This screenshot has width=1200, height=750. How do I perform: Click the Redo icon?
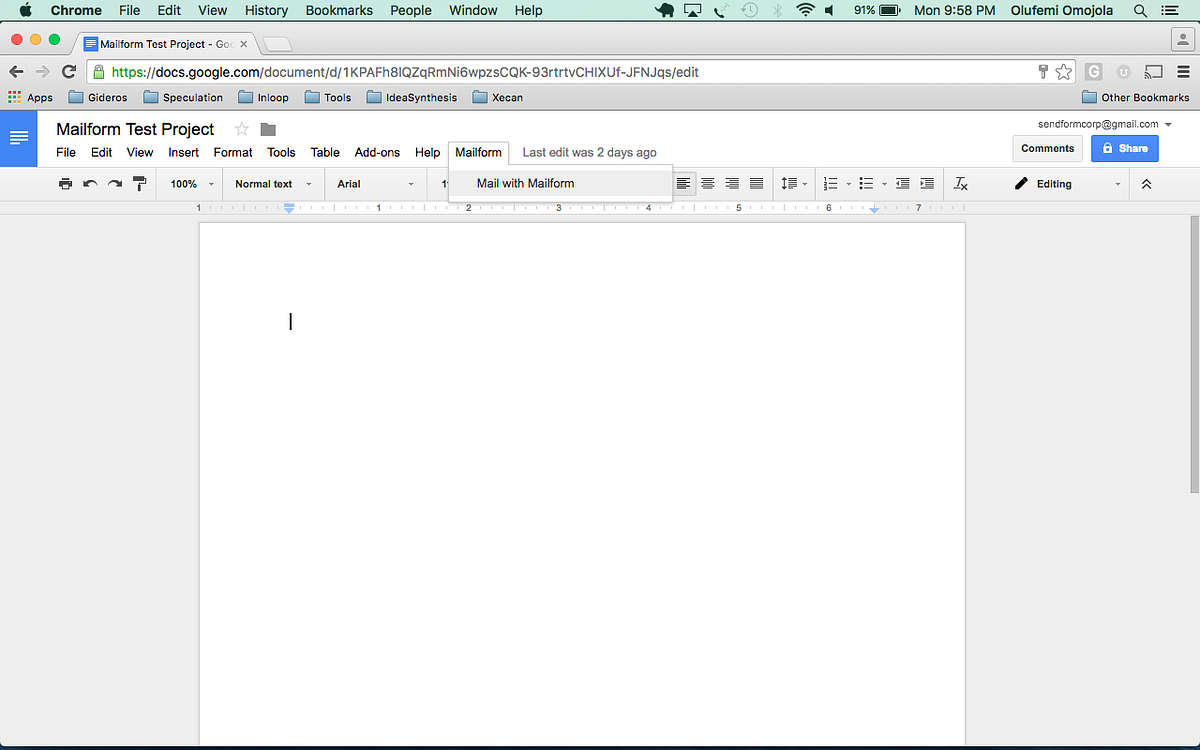[114, 184]
